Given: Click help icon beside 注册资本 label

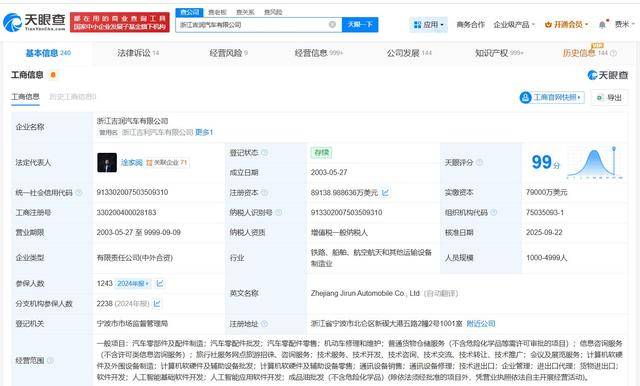Looking at the screenshot, I should click(264, 193).
